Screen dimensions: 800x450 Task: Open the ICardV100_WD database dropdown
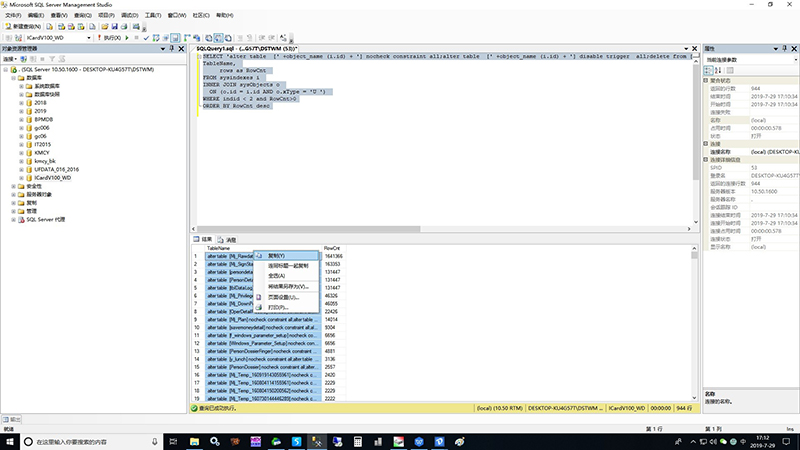pos(89,38)
